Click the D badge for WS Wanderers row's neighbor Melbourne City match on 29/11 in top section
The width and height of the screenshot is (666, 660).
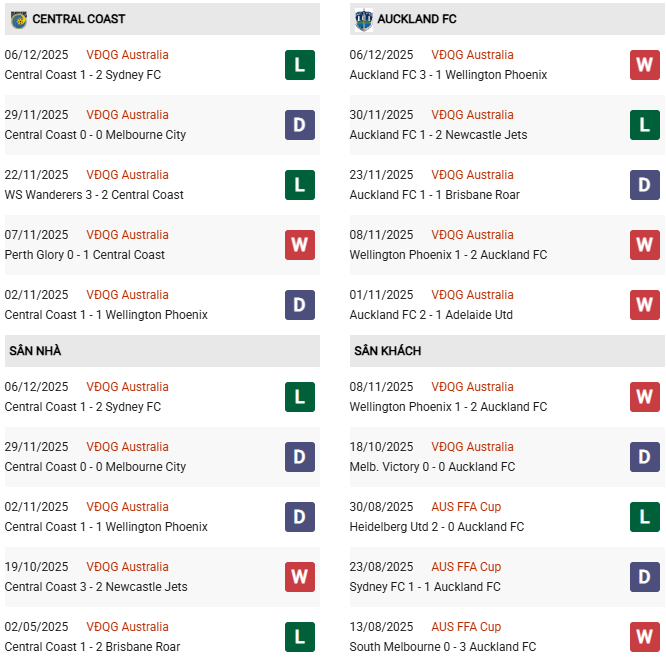(x=299, y=125)
